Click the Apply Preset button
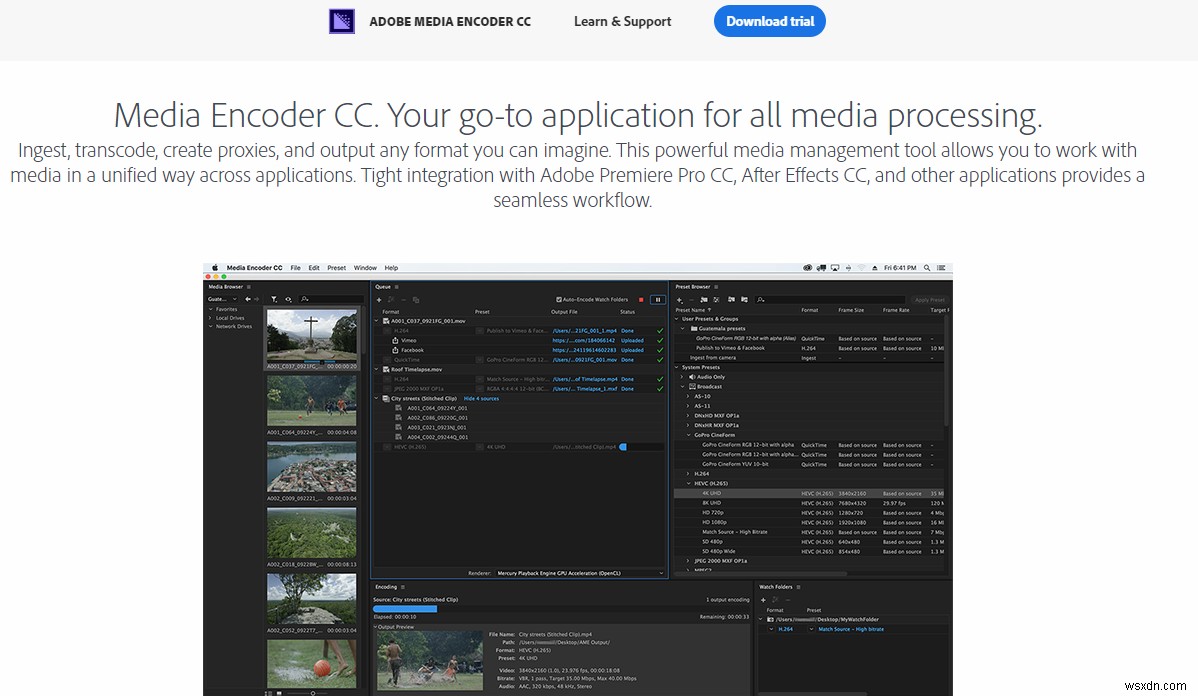This screenshot has height=696, width=1198. click(x=930, y=298)
